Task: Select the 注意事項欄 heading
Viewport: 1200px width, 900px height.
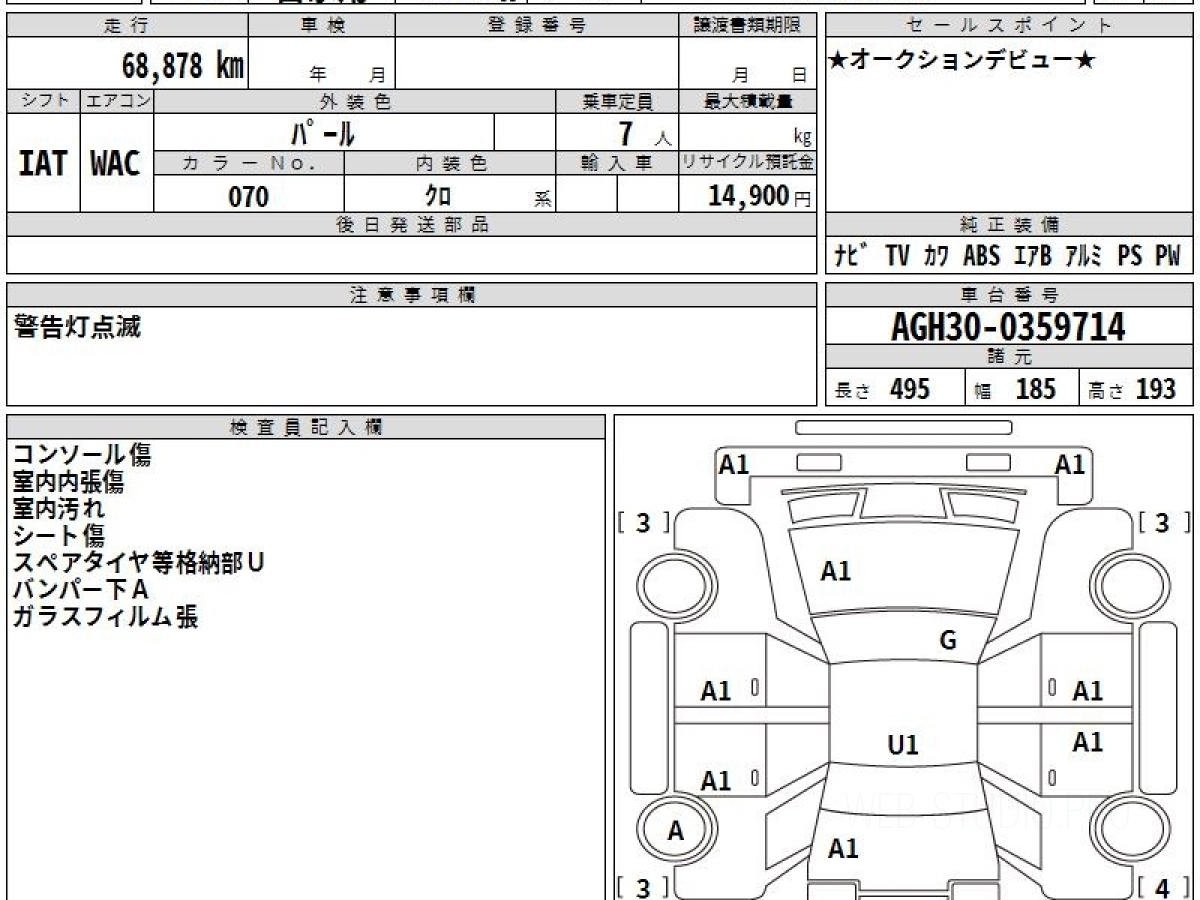Action: (412, 294)
